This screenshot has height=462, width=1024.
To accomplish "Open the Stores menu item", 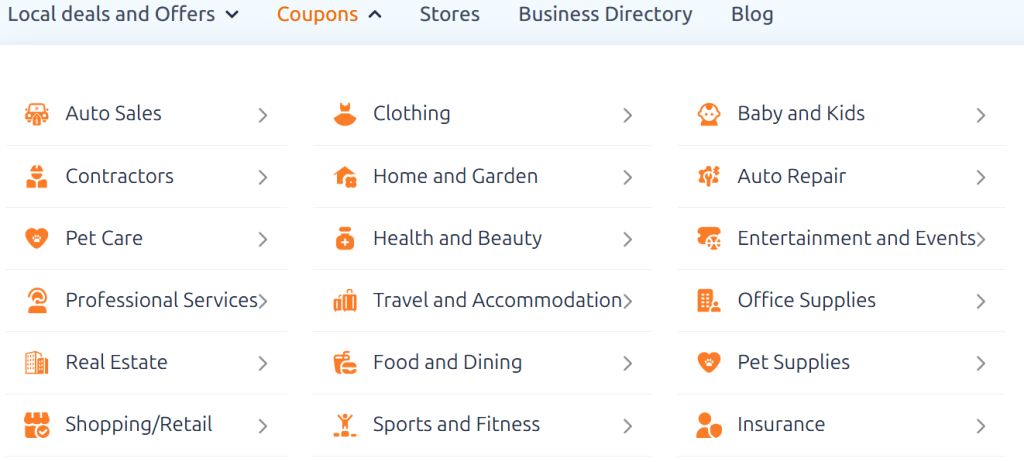I will tap(449, 15).
